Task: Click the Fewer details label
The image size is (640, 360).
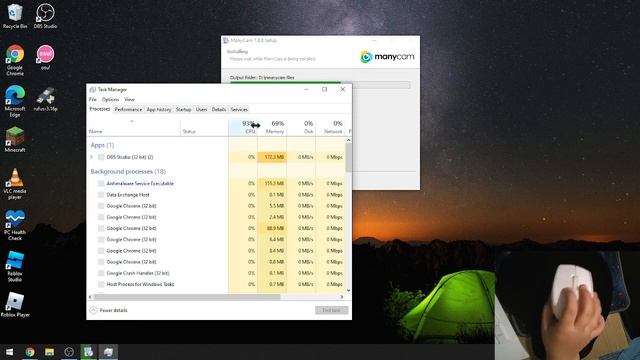Action: click(113, 310)
